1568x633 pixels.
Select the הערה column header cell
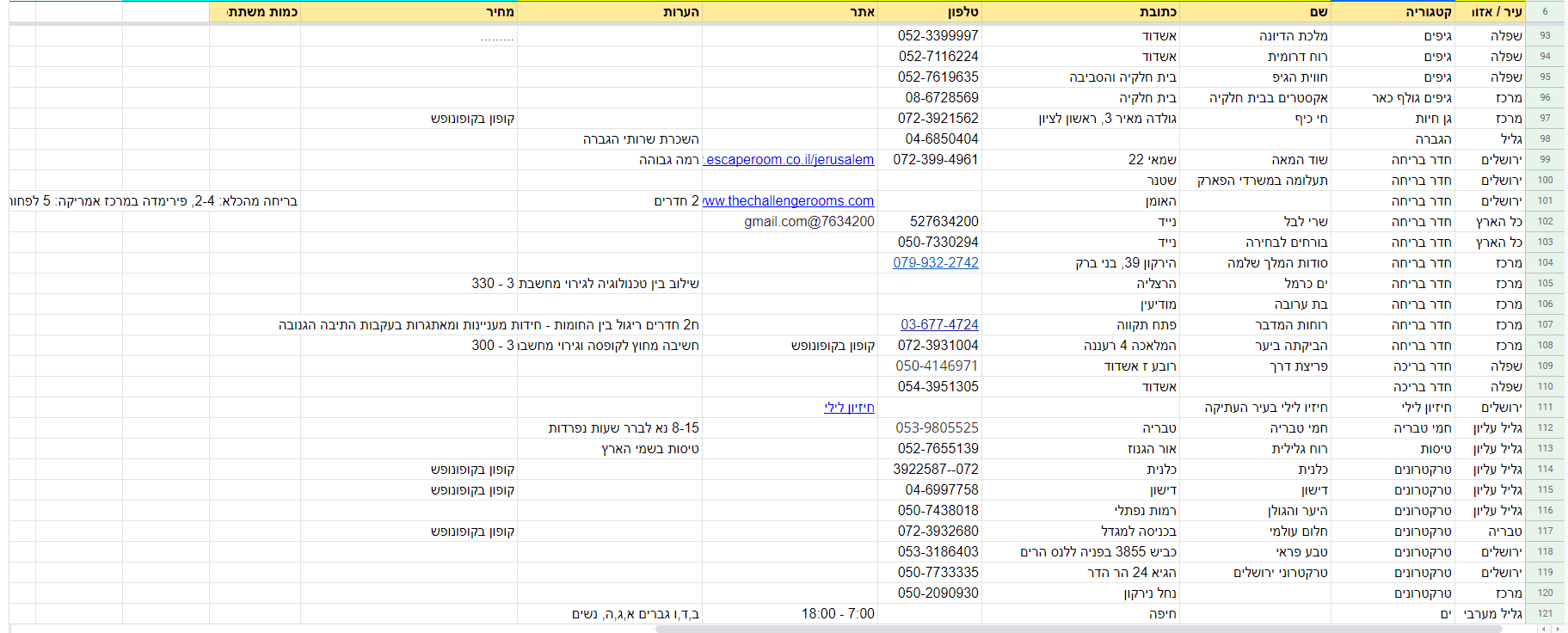coord(610,12)
